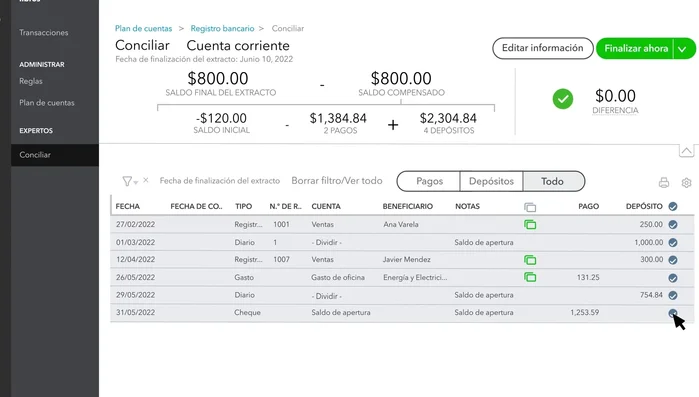Click the $1,384.84 2 PAGOS total
Screen dimensions: 699x397
tap(338, 123)
